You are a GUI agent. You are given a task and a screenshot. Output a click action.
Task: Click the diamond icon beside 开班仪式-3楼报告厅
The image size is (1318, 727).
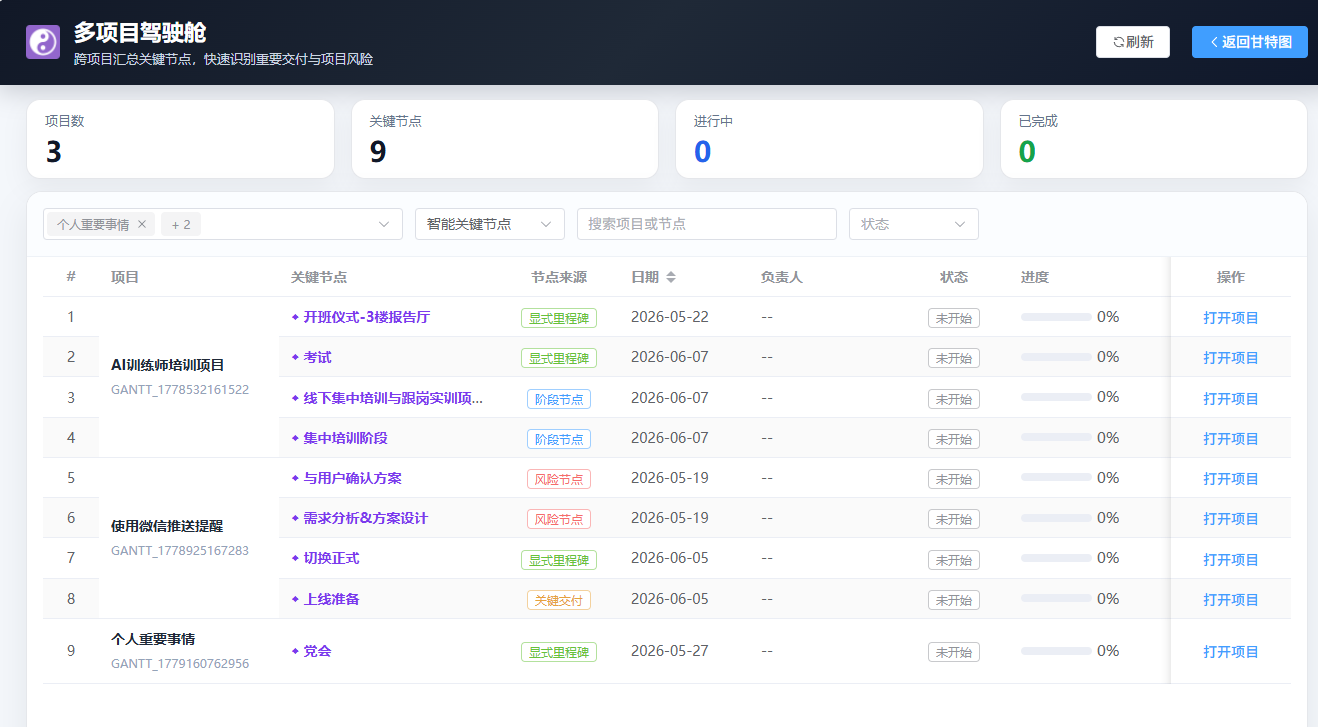tap(295, 317)
